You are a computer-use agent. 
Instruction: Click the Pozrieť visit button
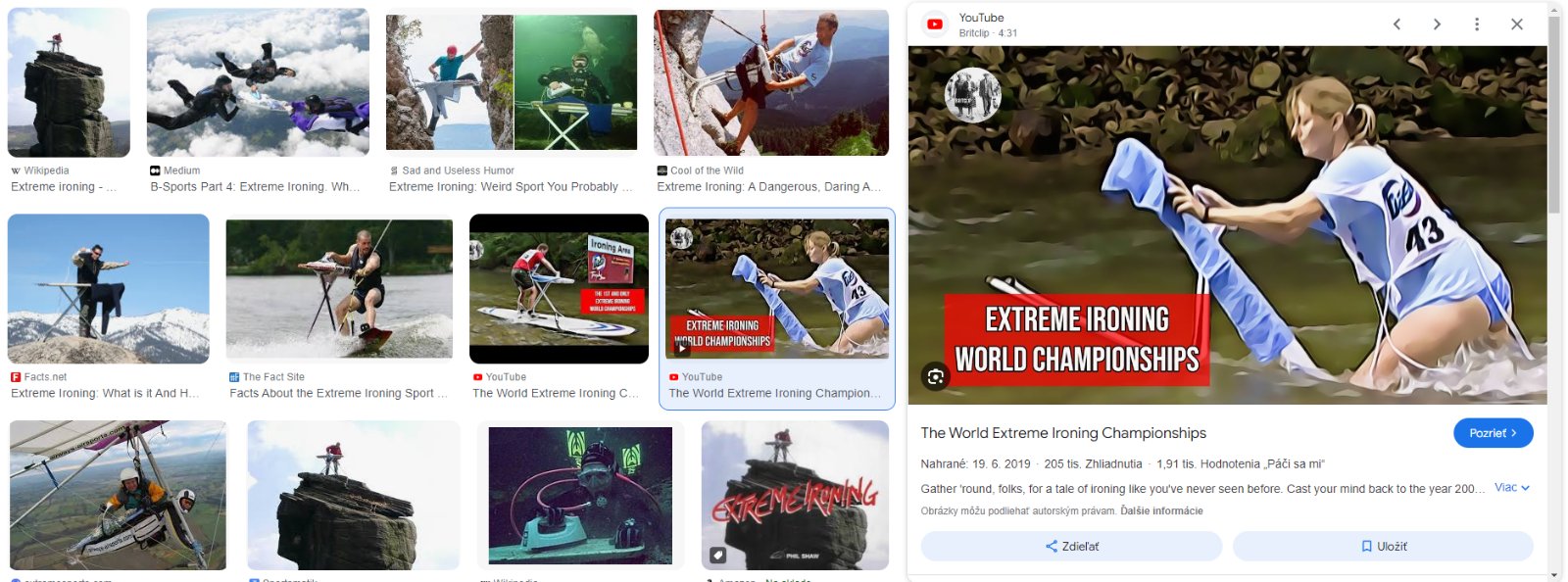point(1494,433)
